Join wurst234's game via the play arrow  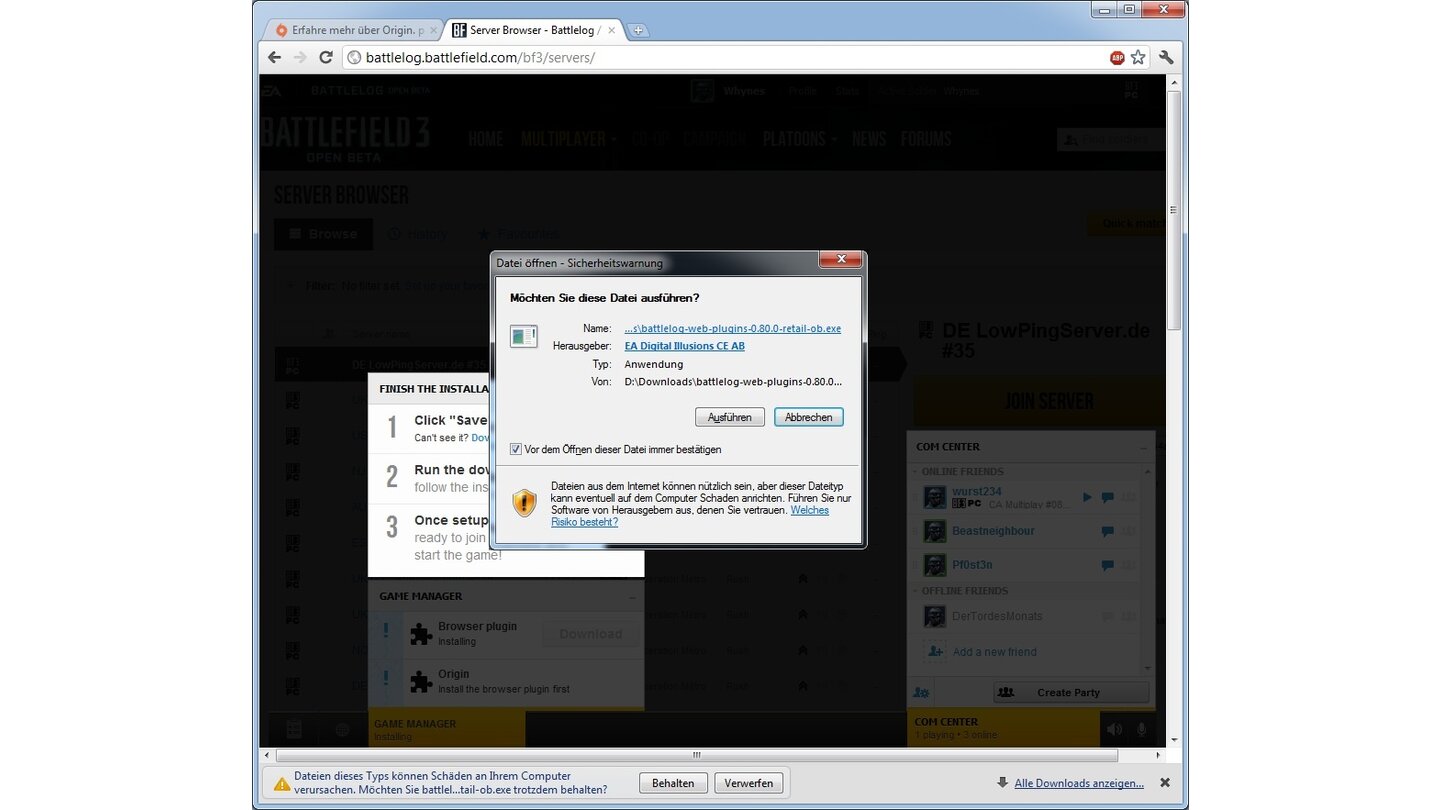1088,497
